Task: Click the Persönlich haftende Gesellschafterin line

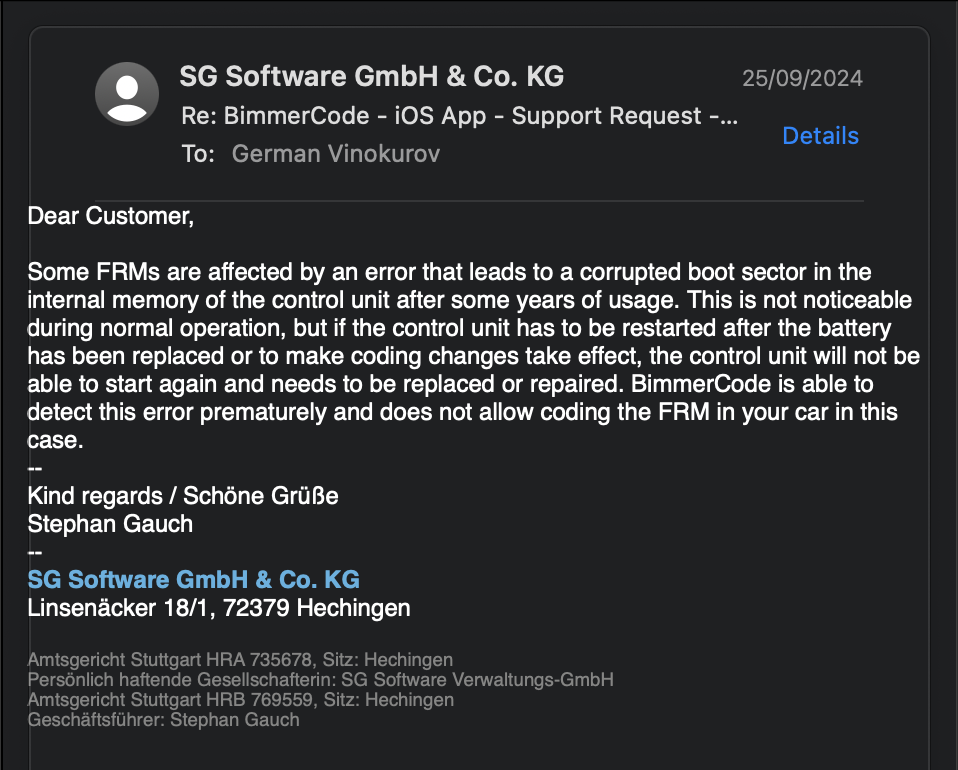Action: (x=320, y=680)
